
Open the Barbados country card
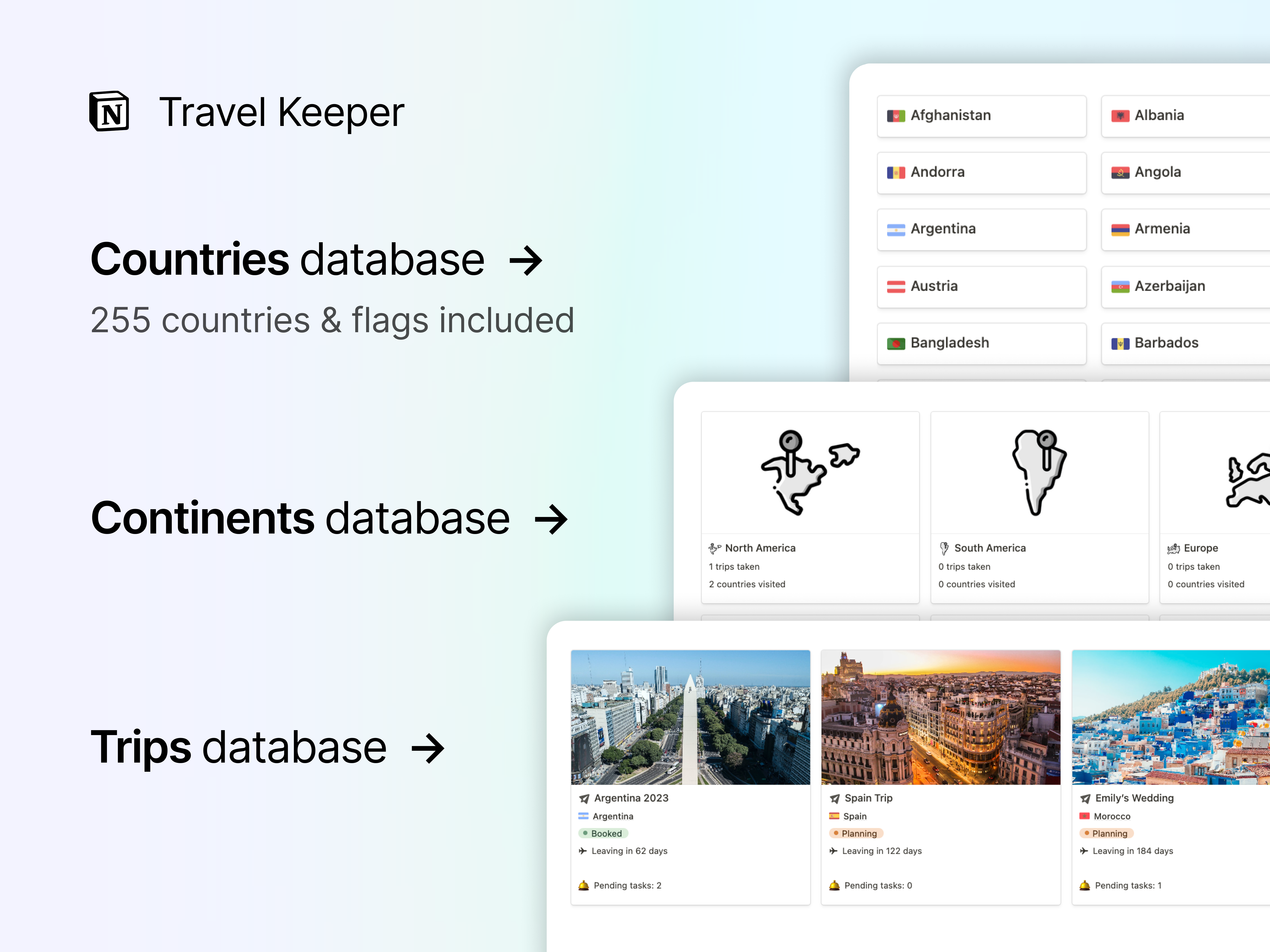pos(1186,343)
